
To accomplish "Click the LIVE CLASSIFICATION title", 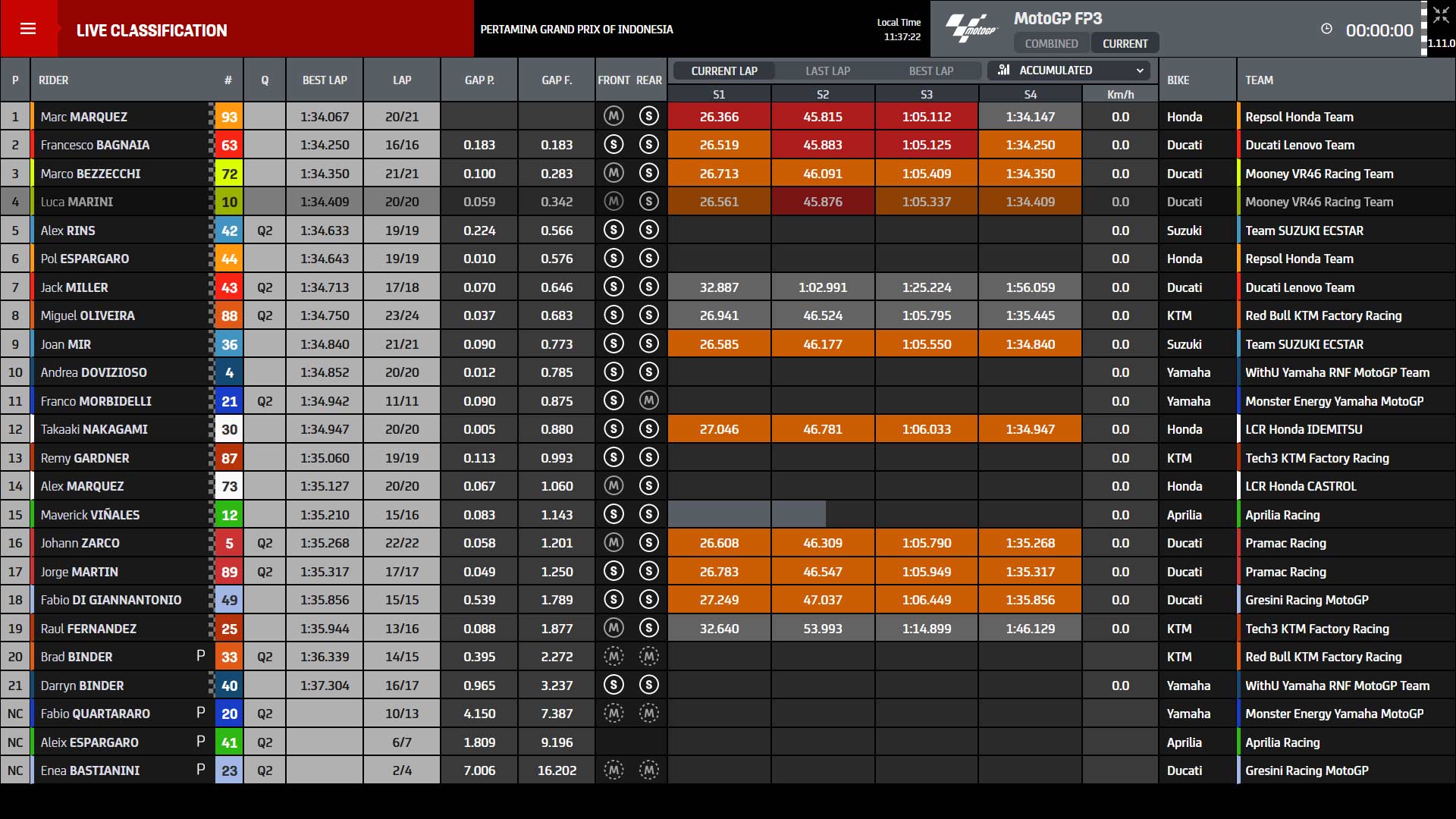I will [x=152, y=30].
